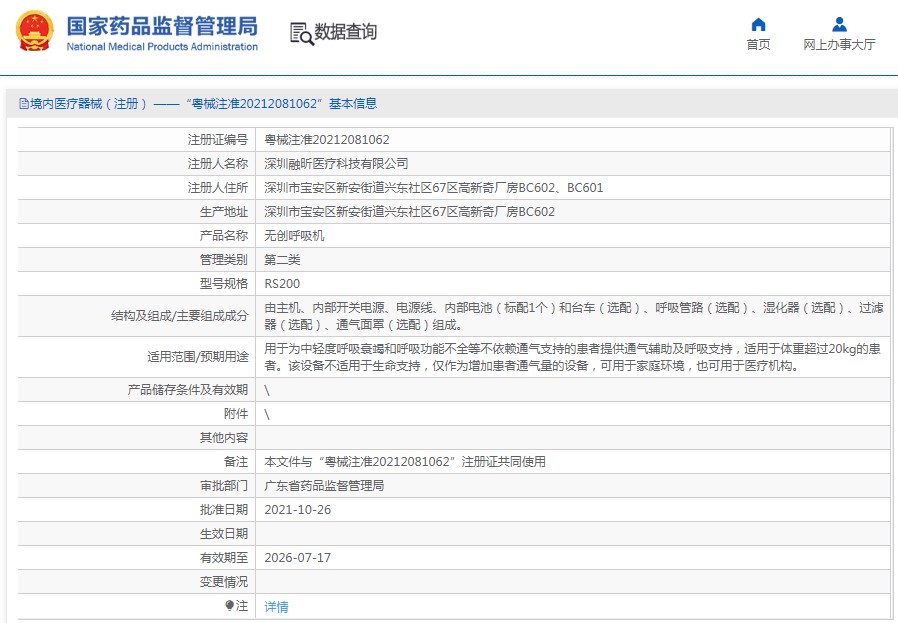Click the document icon before 境内医疗器械
The width and height of the screenshot is (898, 623).
[x=23, y=104]
